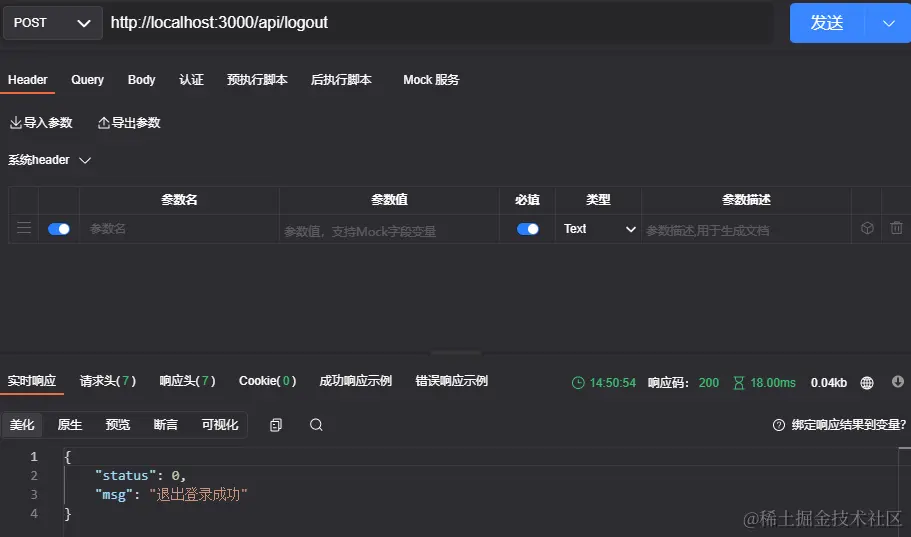Screen dimensions: 911x537
Task: Click the 200 response code
Action: 708,382
